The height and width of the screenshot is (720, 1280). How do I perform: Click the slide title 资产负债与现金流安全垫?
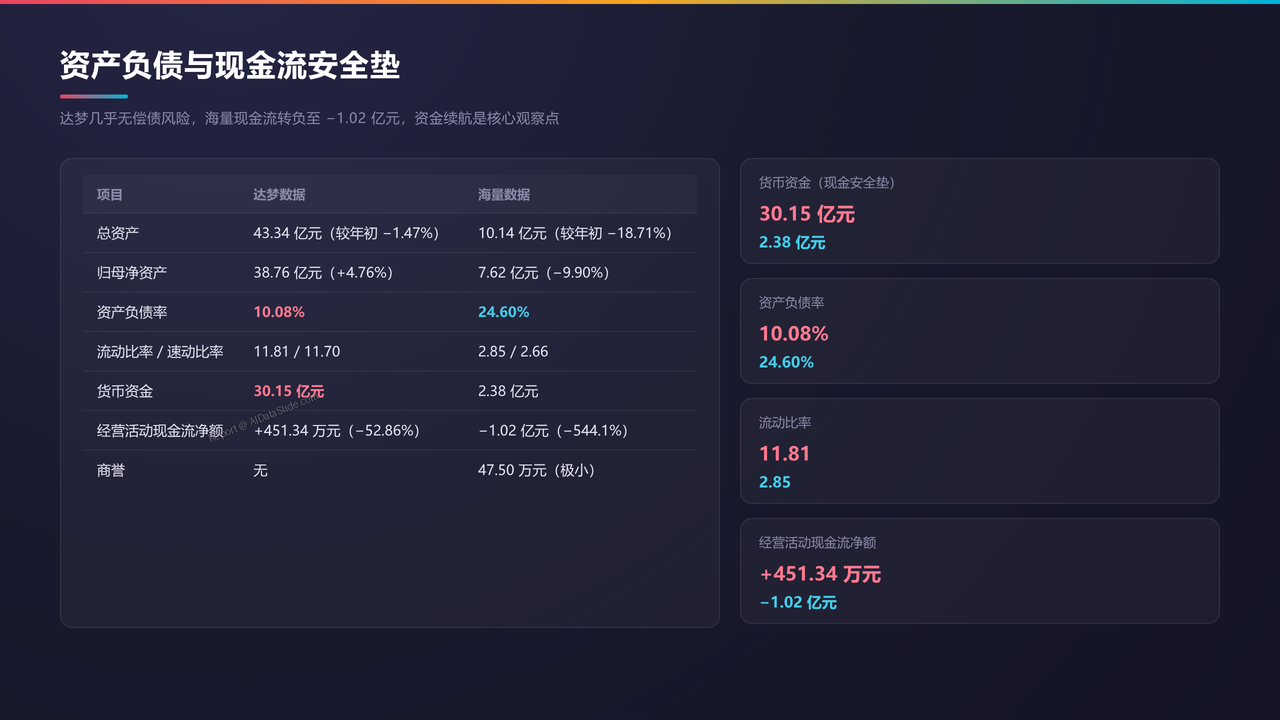230,66
